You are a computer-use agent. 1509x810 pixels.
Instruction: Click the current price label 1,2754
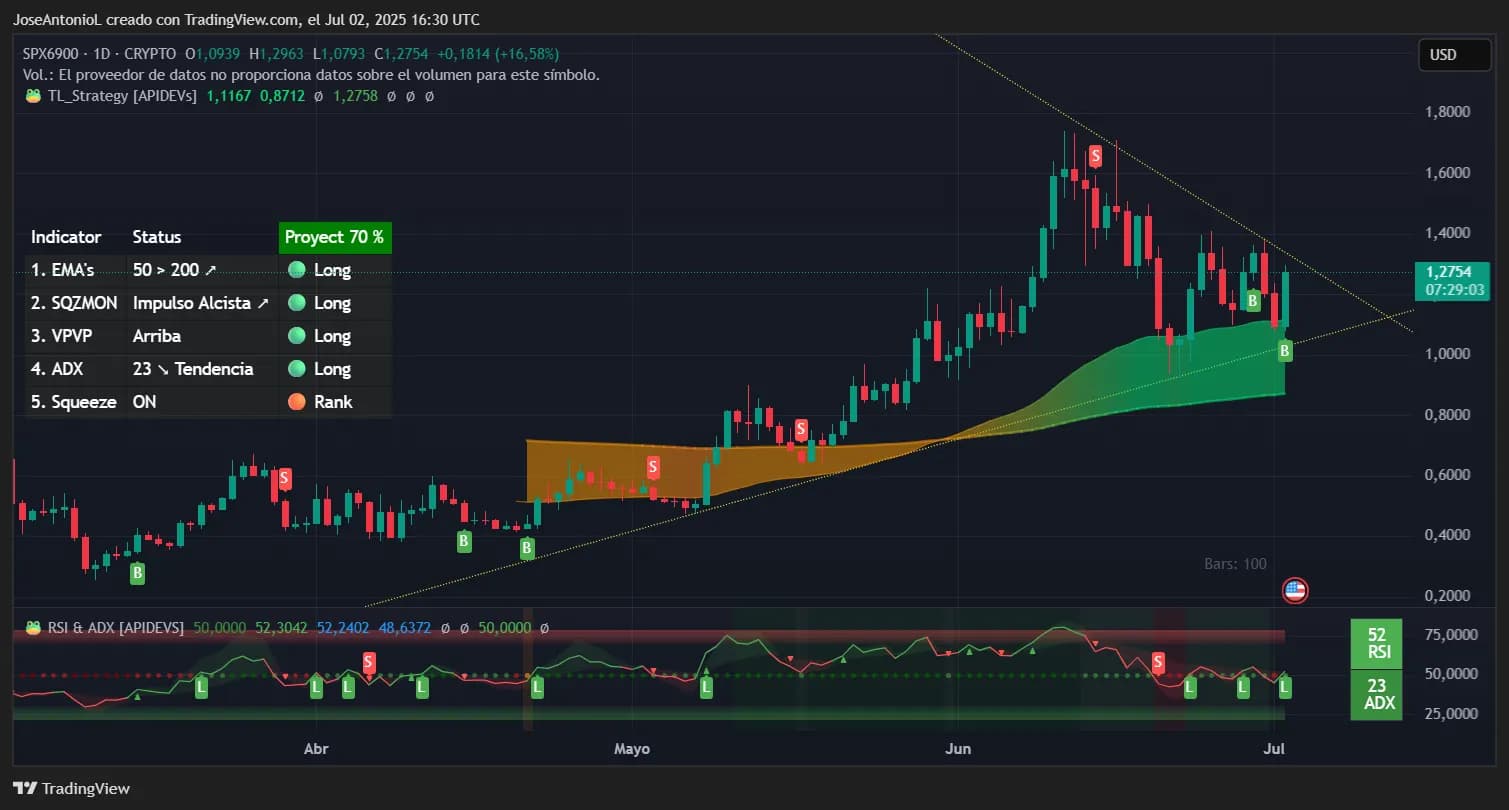[x=1454, y=280]
